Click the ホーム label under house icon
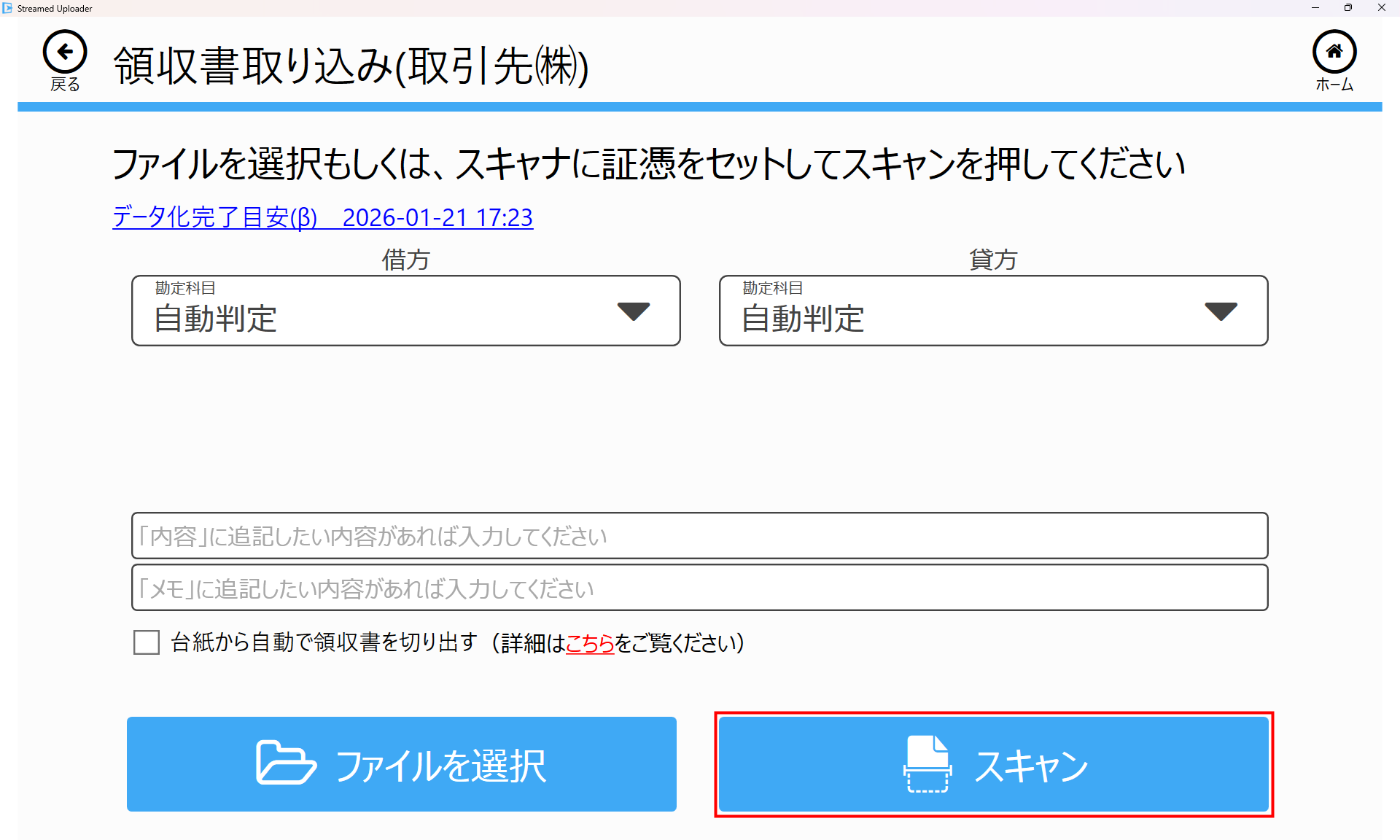Viewport: 1400px width, 840px height. (x=1334, y=85)
